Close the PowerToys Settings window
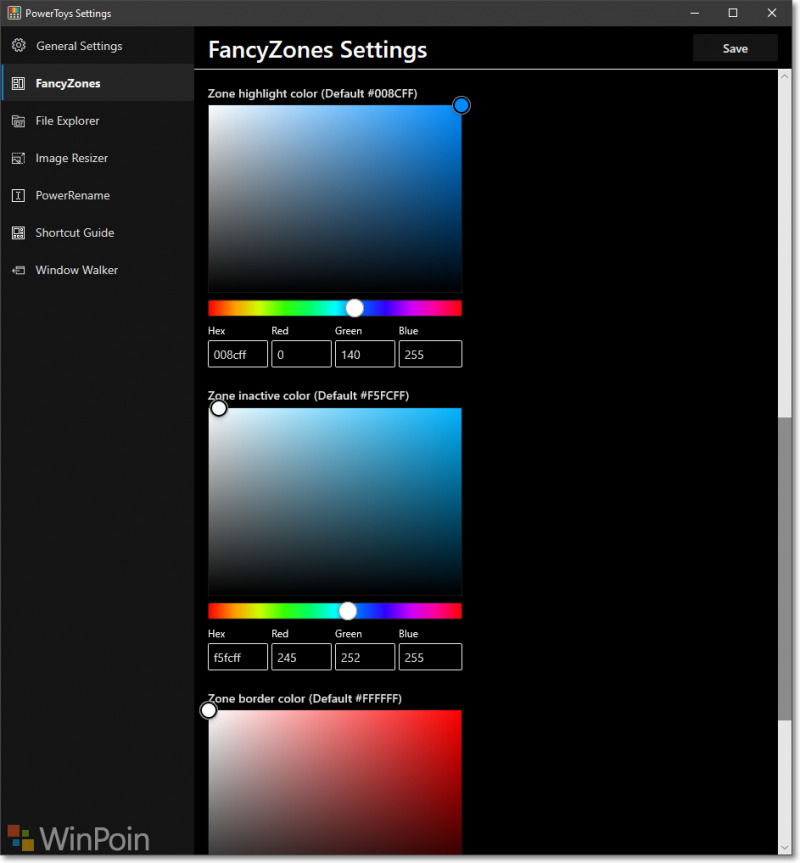Image resolution: width=800 pixels, height=863 pixels. [771, 13]
